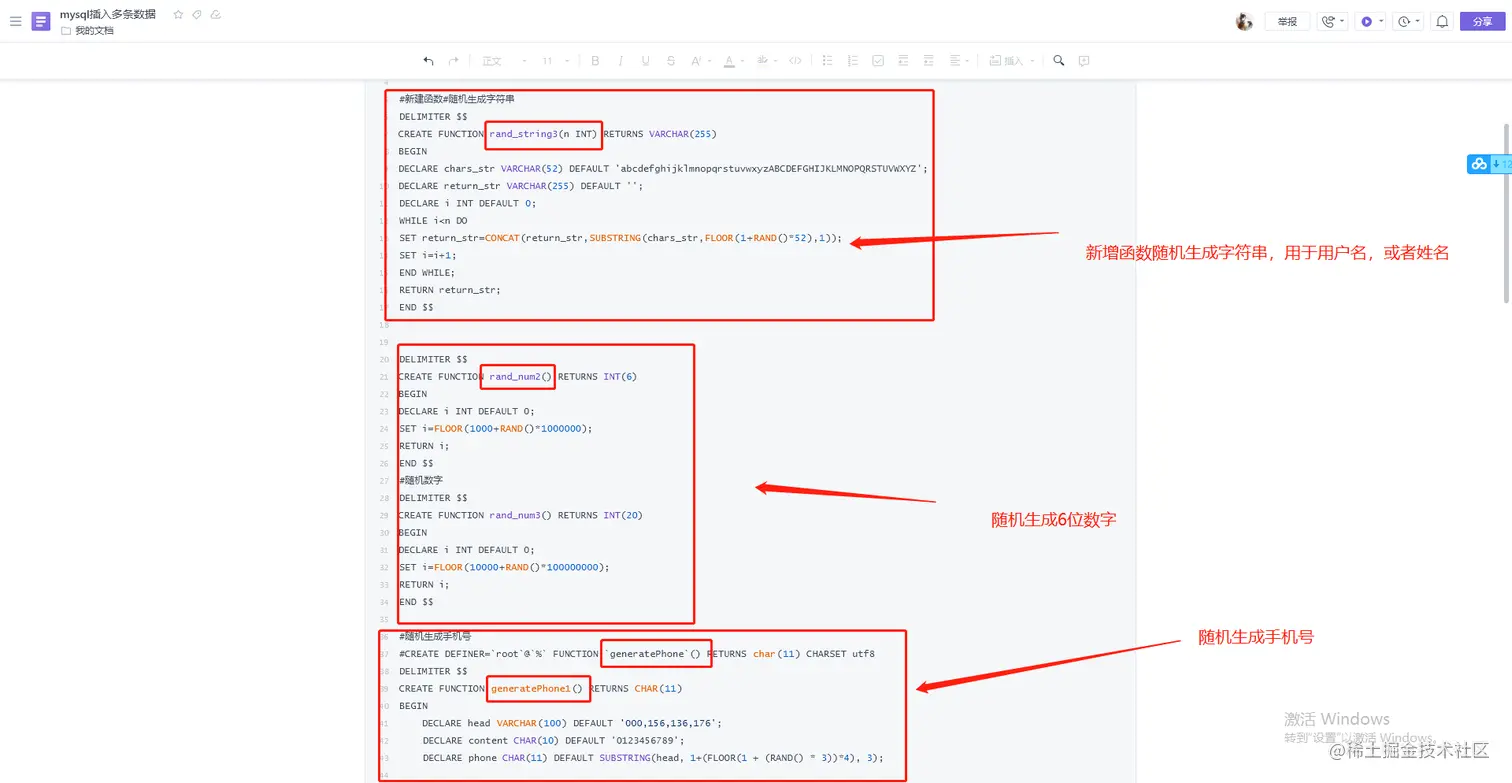Open the font size 11 dropdown
This screenshot has height=783, width=1512.
pyautogui.click(x=555, y=61)
